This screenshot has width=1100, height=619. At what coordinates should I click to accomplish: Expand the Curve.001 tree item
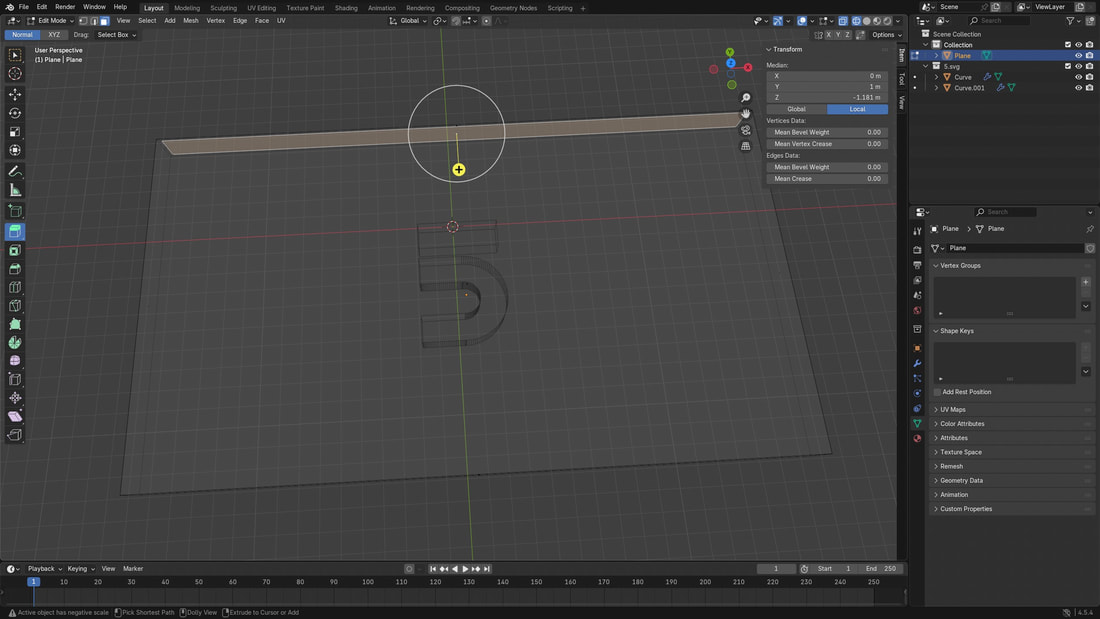[x=937, y=88]
